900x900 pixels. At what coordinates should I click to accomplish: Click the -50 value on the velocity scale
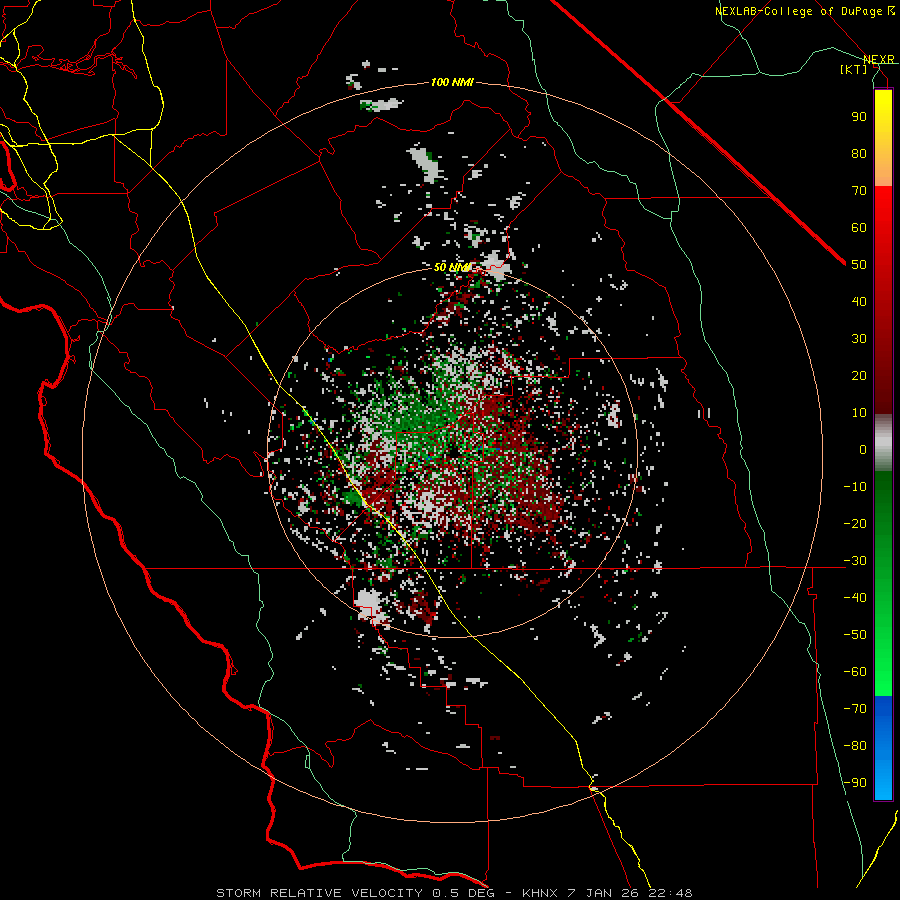tap(855, 635)
